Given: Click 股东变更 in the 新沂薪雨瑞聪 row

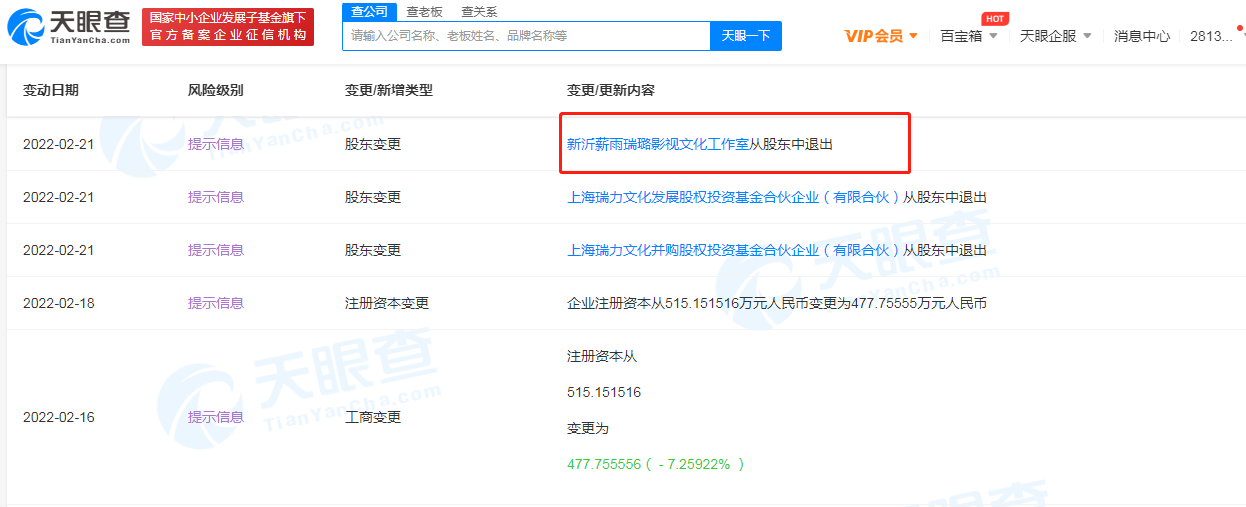Looking at the screenshot, I should click(373, 144).
